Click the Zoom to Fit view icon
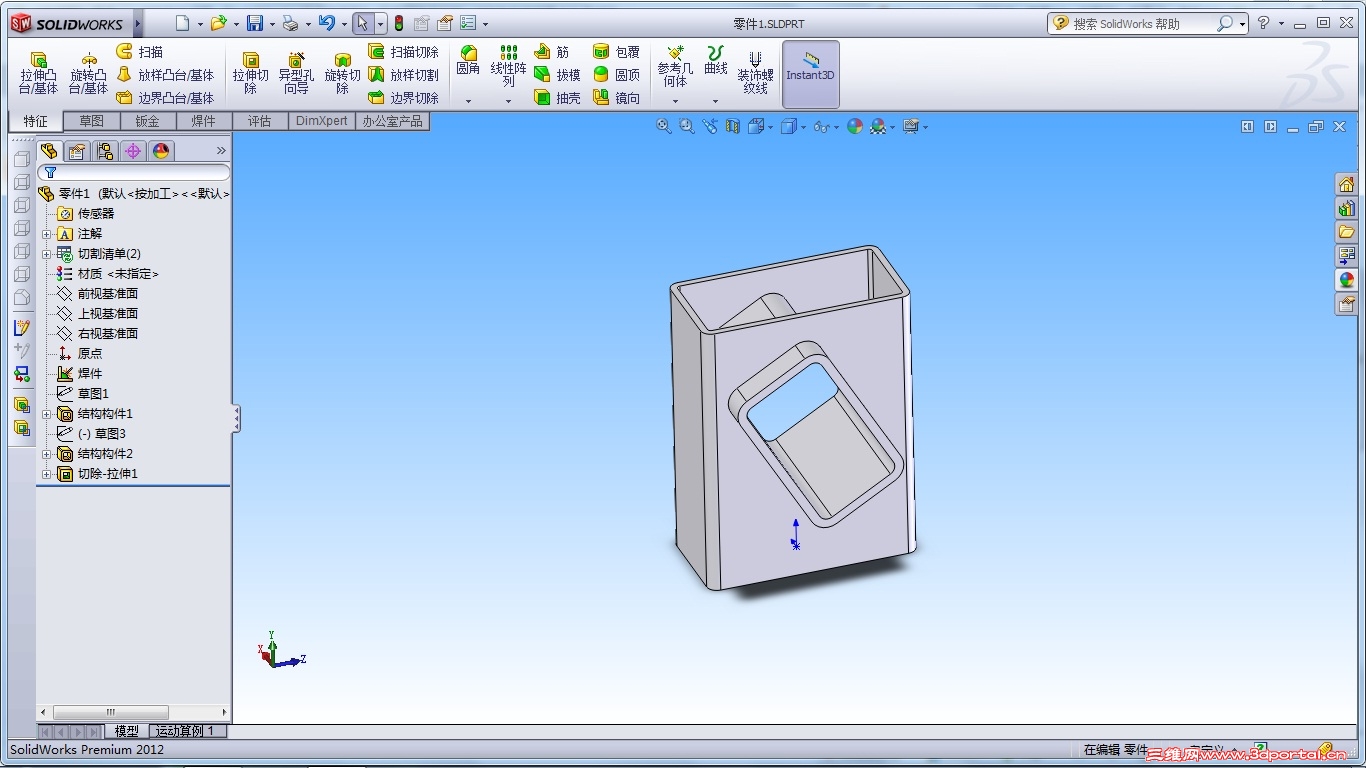The height and width of the screenshot is (768, 1366). (x=664, y=126)
